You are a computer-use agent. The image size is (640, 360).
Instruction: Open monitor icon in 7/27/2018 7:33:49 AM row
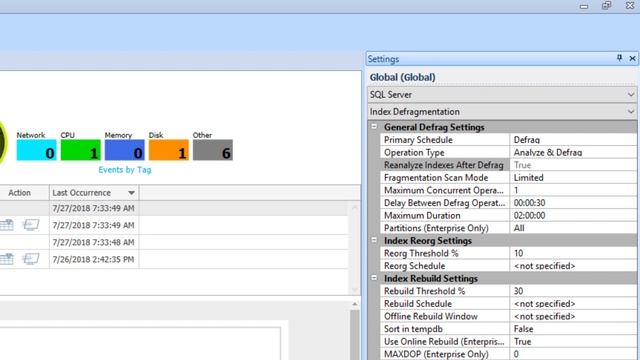31,225
